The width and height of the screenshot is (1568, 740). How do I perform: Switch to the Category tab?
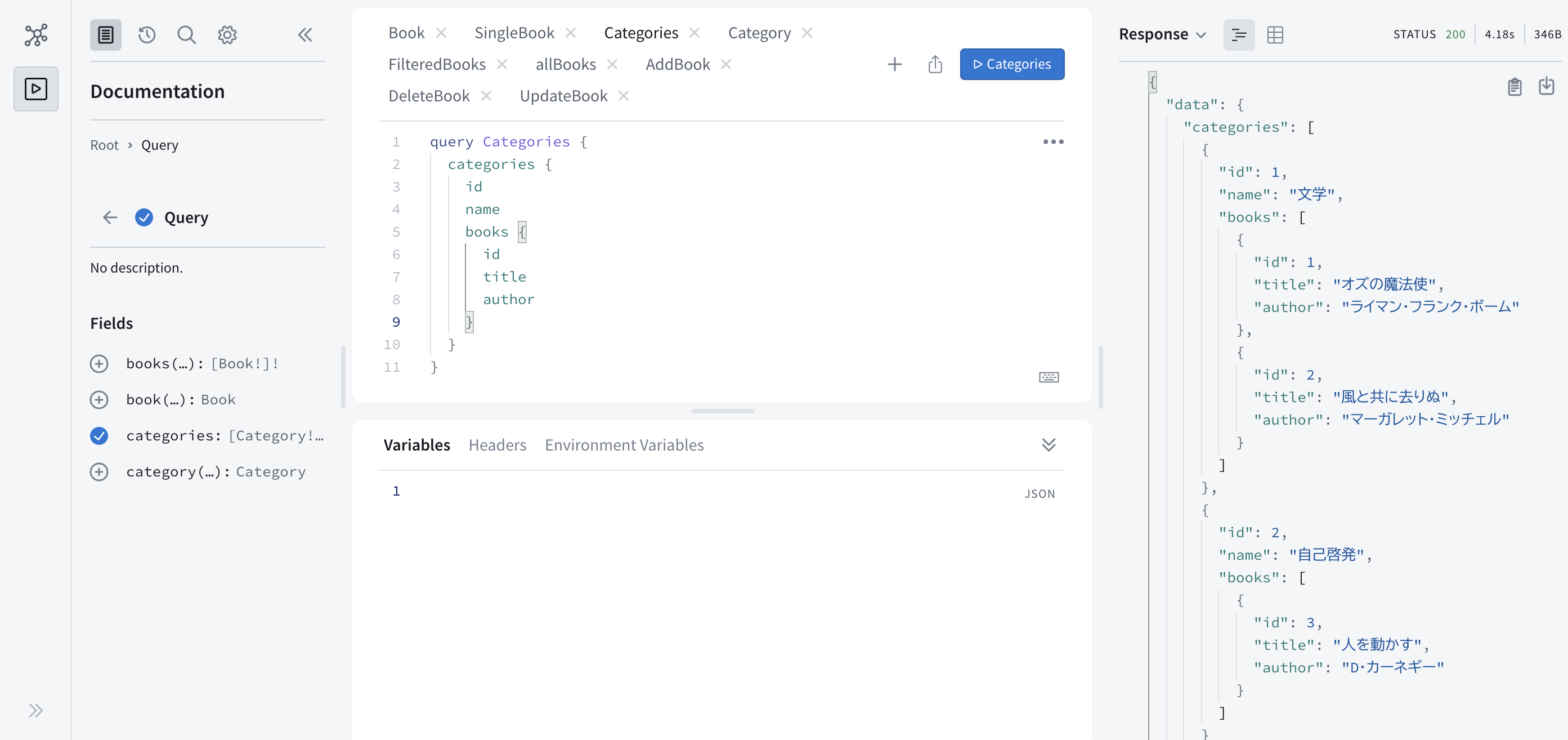click(x=760, y=32)
